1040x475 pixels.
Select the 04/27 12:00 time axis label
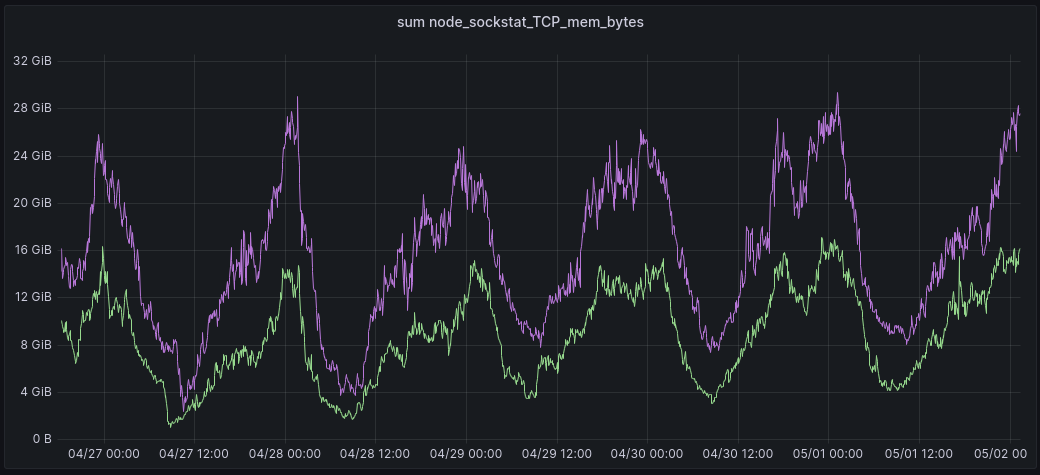[194, 454]
